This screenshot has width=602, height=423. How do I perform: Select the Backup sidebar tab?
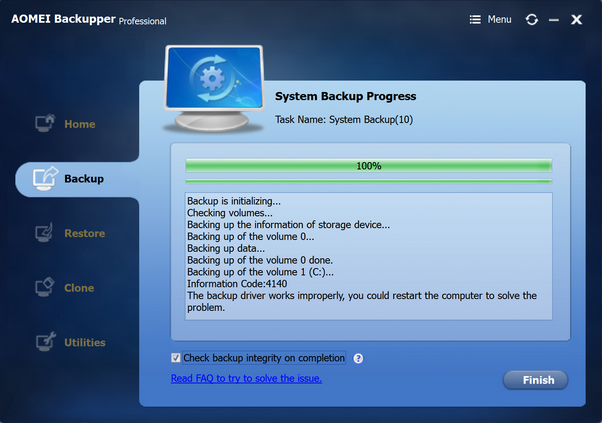pos(77,179)
